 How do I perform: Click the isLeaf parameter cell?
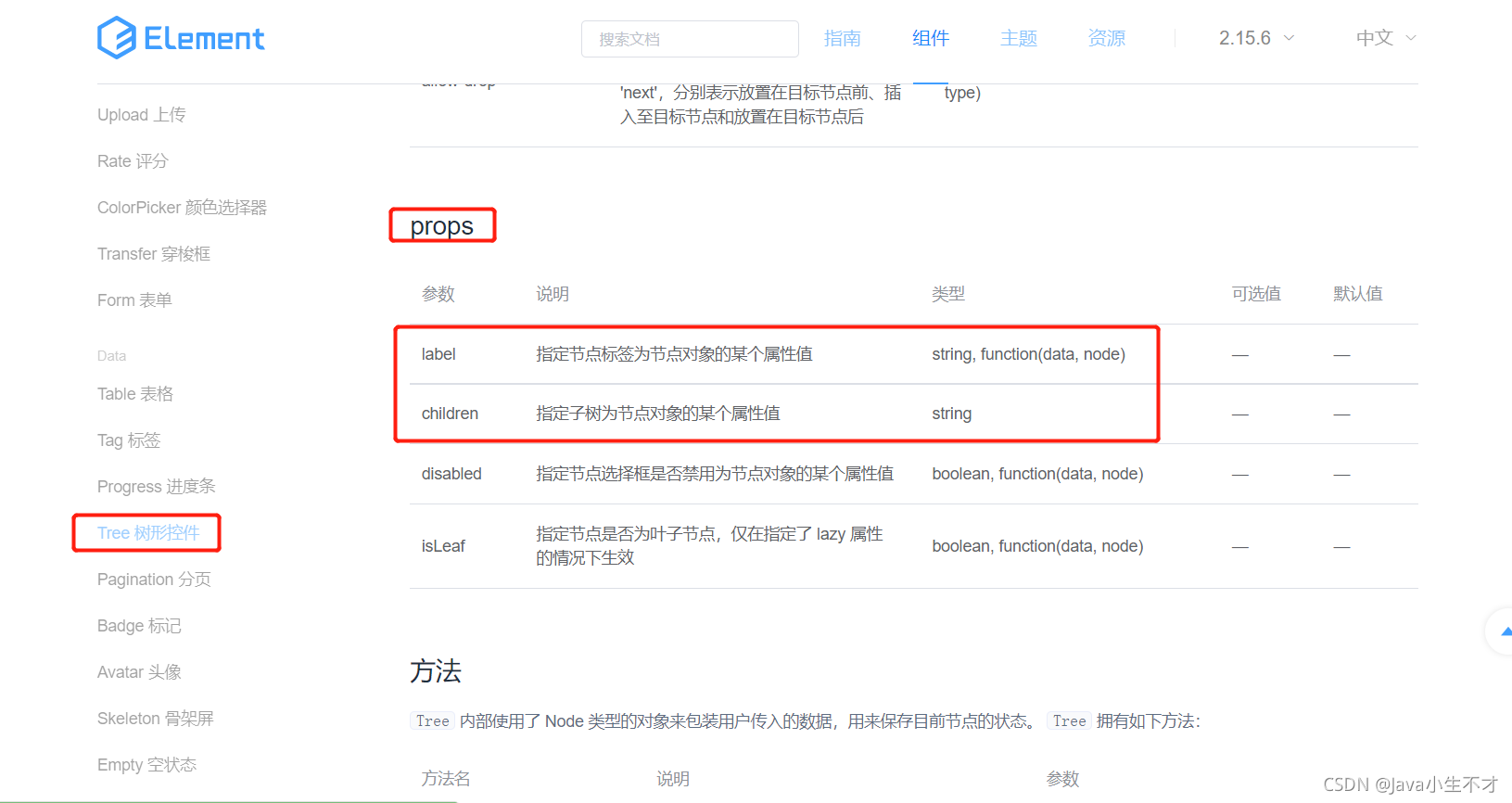pos(443,546)
